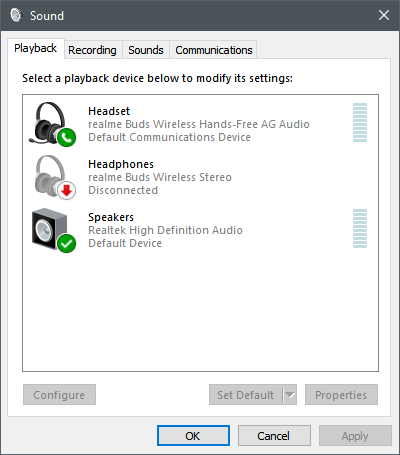This screenshot has width=400, height=455.
Task: Open the Communications tab
Action: click(214, 50)
